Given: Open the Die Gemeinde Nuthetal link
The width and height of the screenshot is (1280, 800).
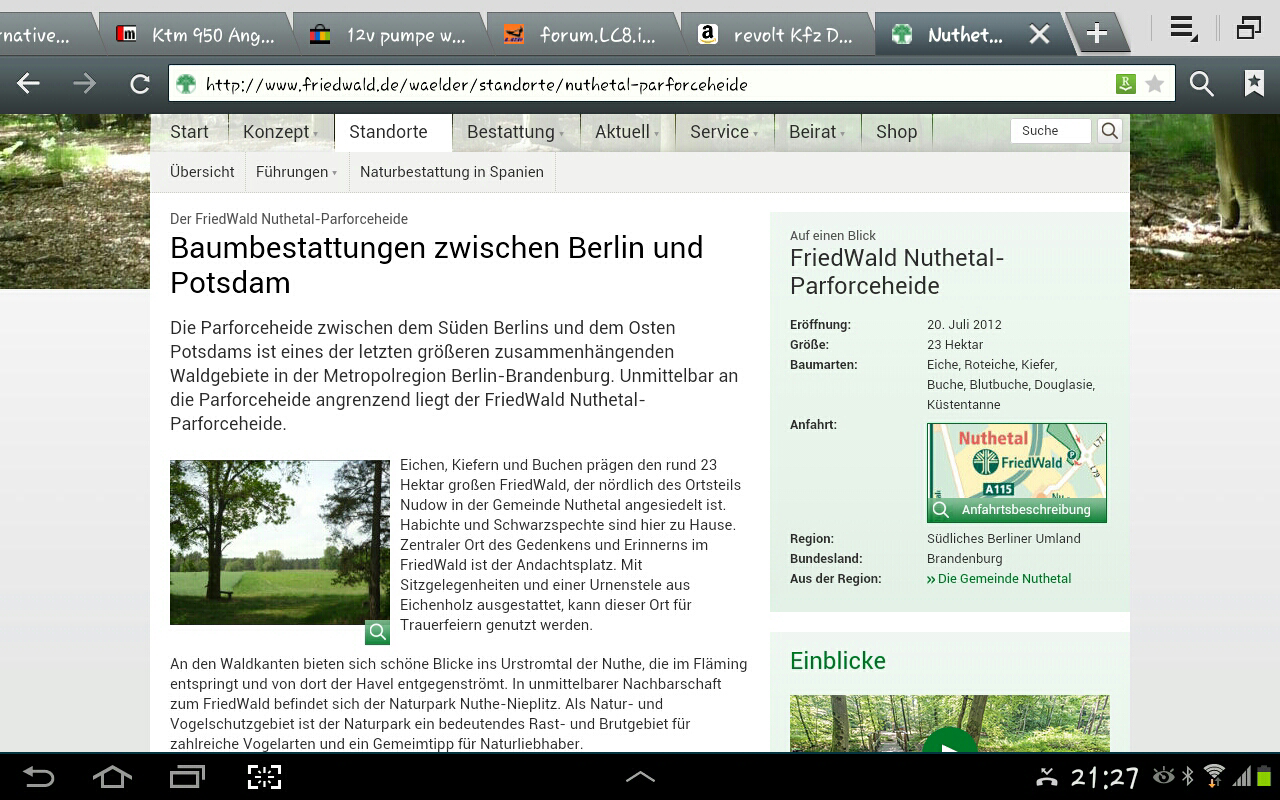Looking at the screenshot, I should (1003, 579).
